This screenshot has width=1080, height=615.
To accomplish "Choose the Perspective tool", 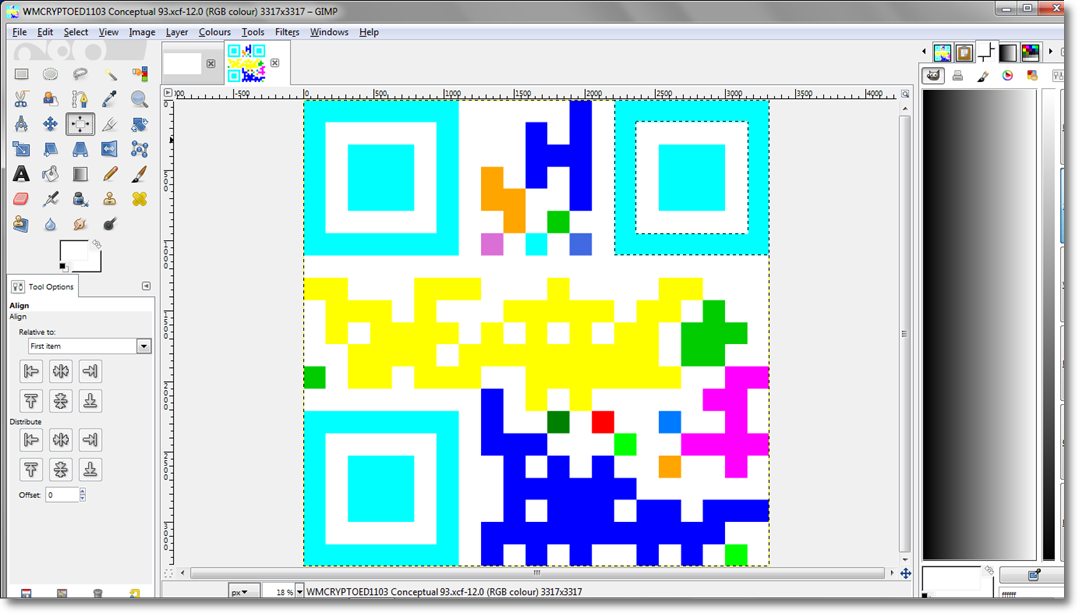I will pos(80,149).
